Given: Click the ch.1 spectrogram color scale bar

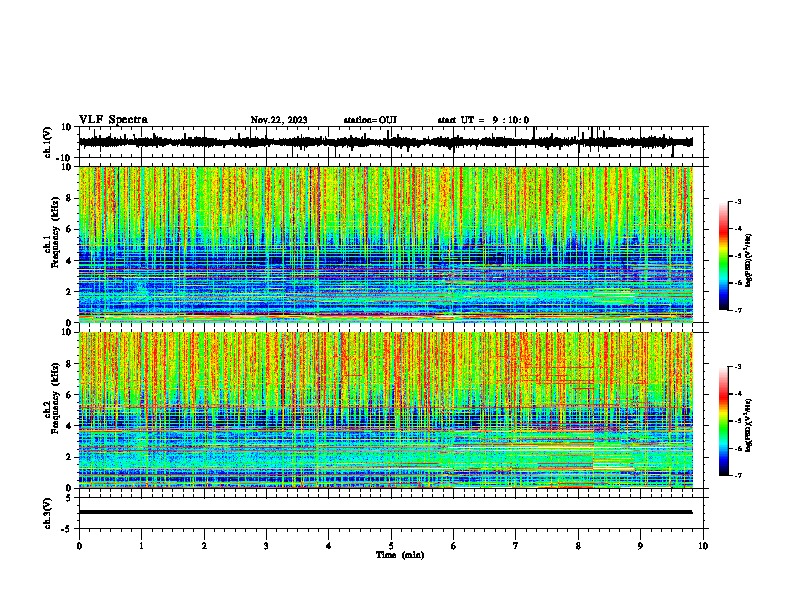Looking at the screenshot, I should pyautogui.click(x=724, y=256).
